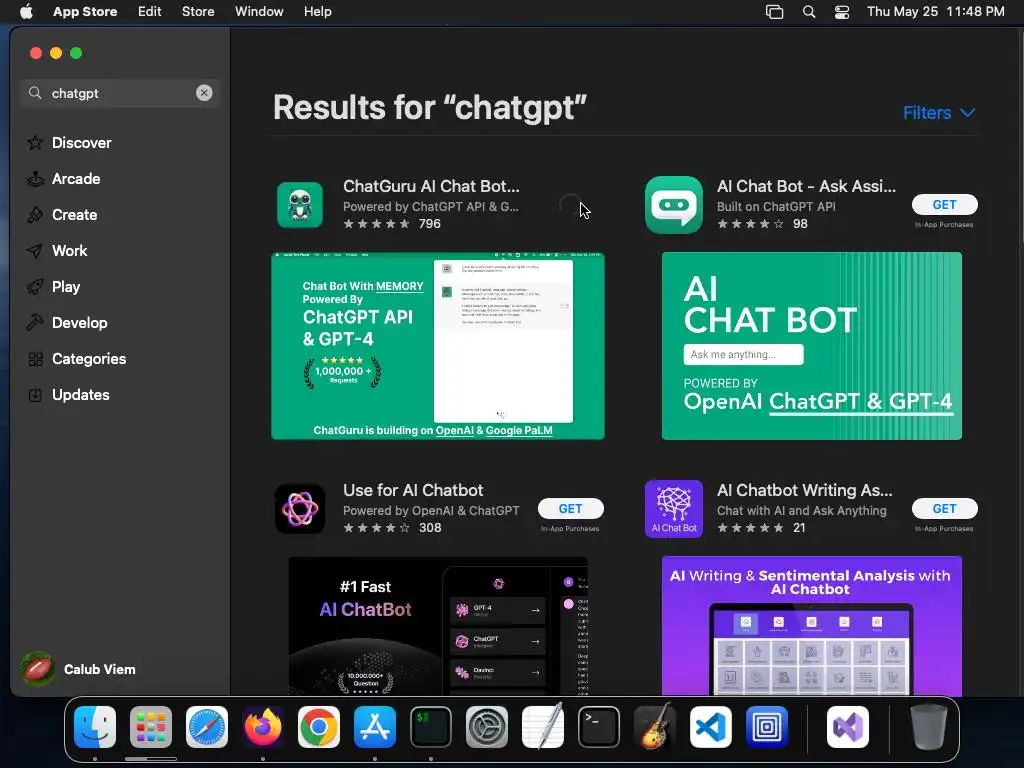The width and height of the screenshot is (1024, 768).
Task: Open the Store menu
Action: point(198,11)
